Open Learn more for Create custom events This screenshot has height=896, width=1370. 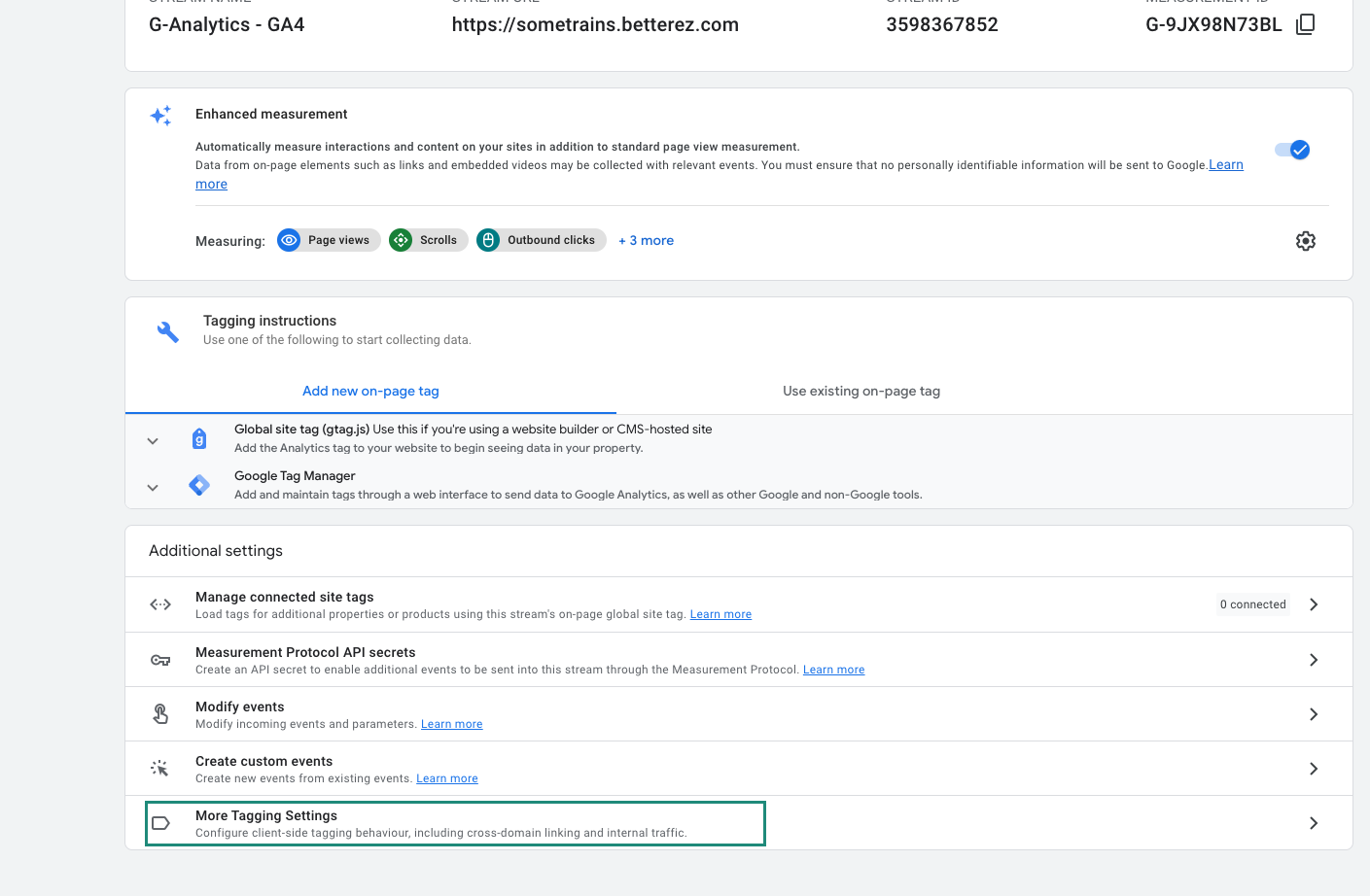pyautogui.click(x=447, y=778)
